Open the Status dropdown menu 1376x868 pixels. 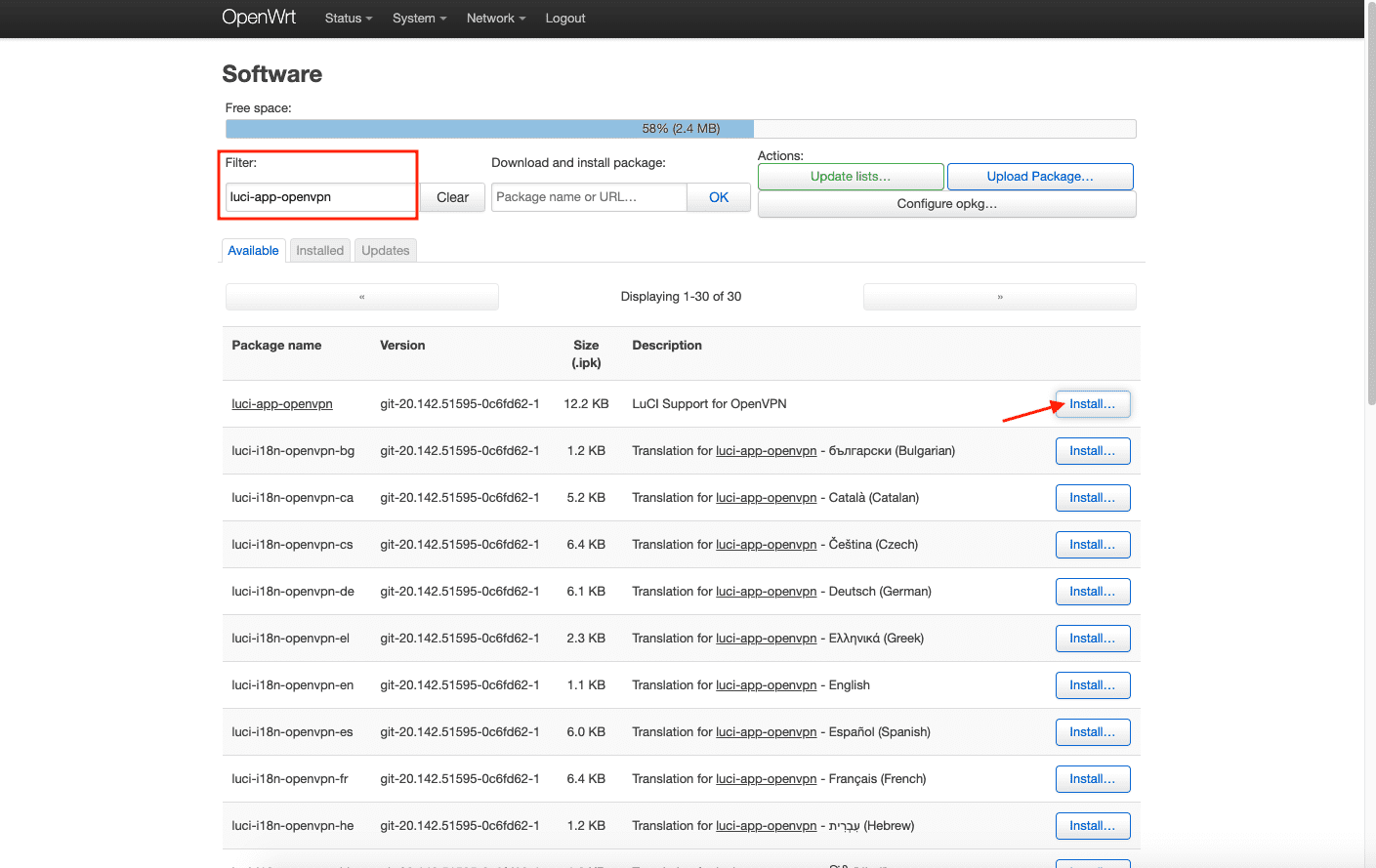348,19
